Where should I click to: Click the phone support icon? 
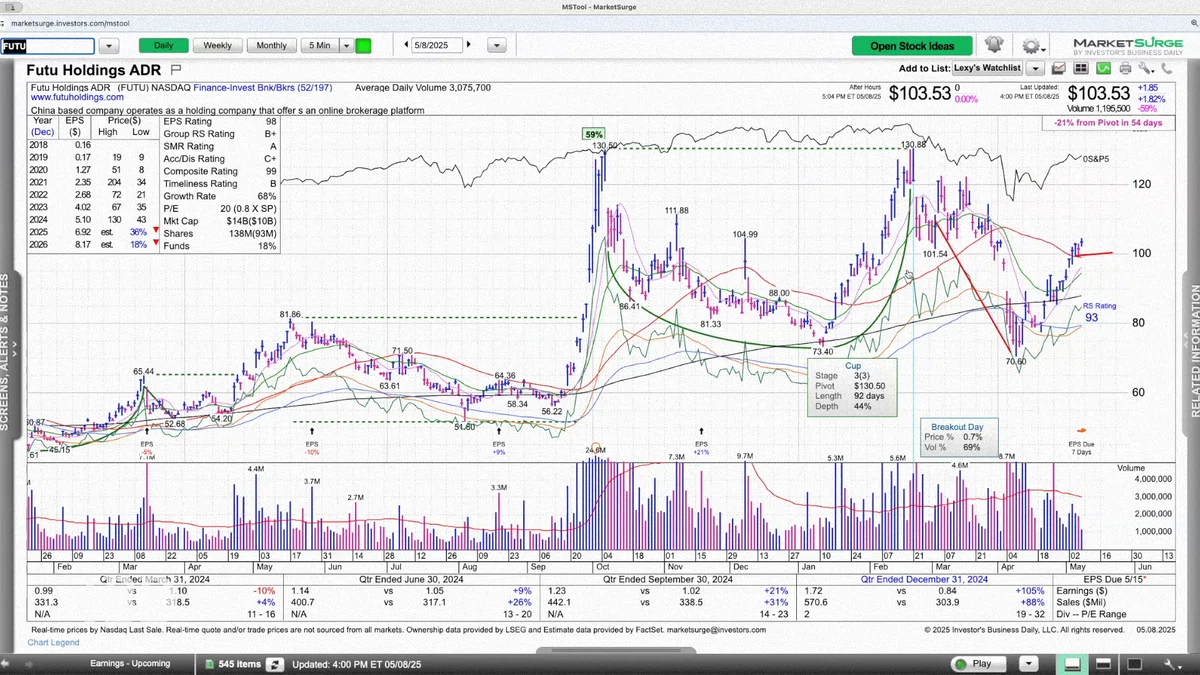click(1167, 68)
